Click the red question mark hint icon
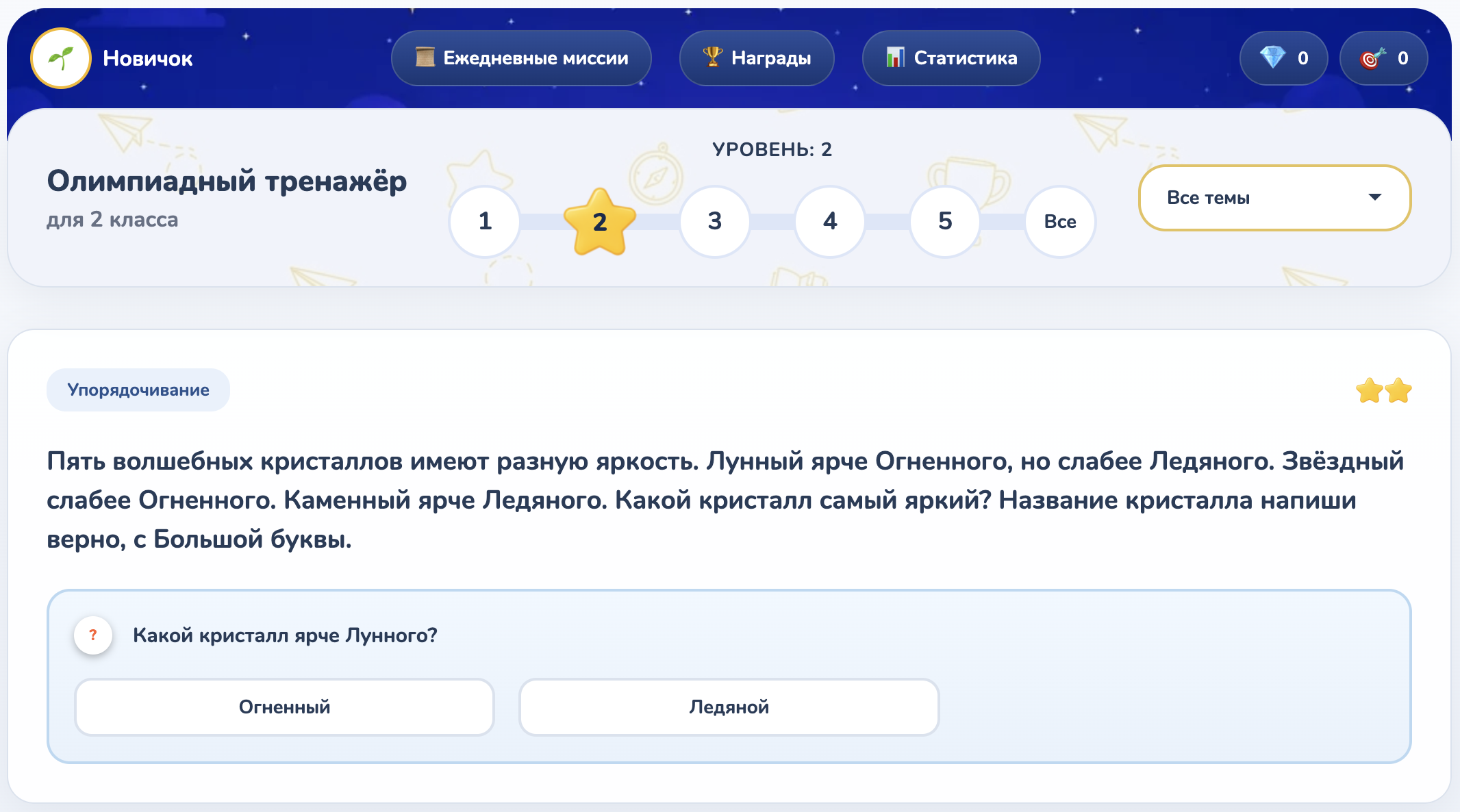Image resolution: width=1460 pixels, height=812 pixels. (93, 635)
